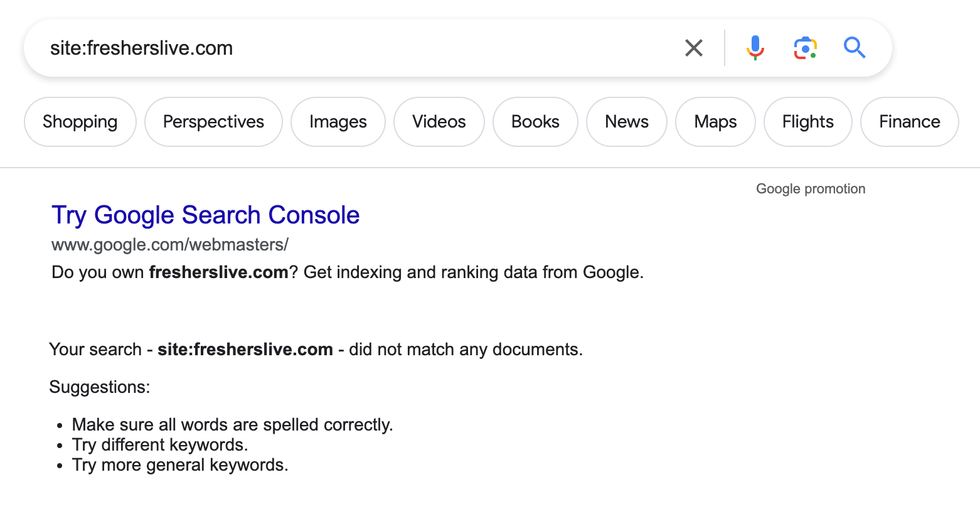
Task: Open the Images results tab
Action: pyautogui.click(x=338, y=122)
